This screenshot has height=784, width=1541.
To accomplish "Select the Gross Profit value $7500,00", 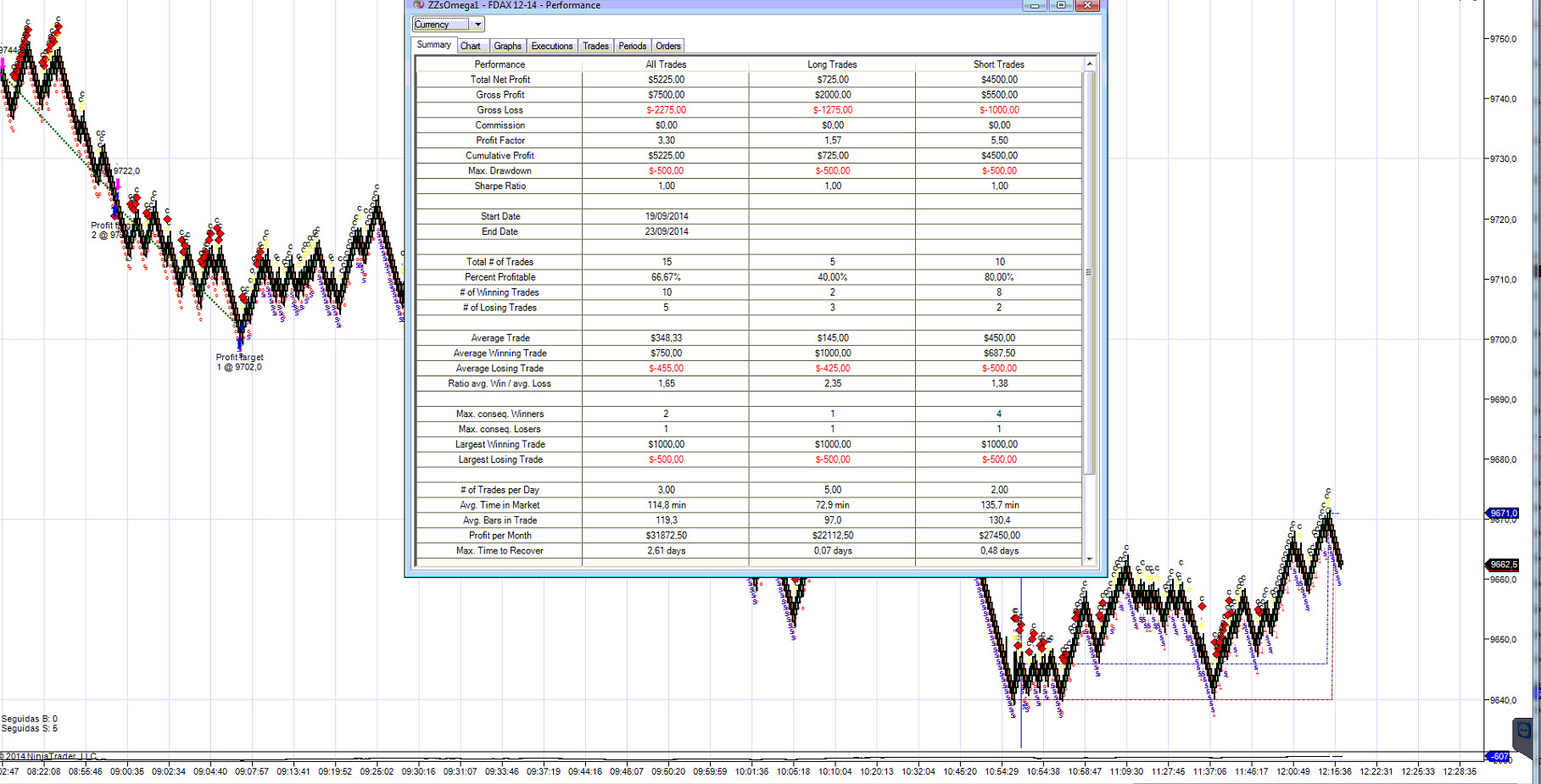I will pyautogui.click(x=666, y=95).
